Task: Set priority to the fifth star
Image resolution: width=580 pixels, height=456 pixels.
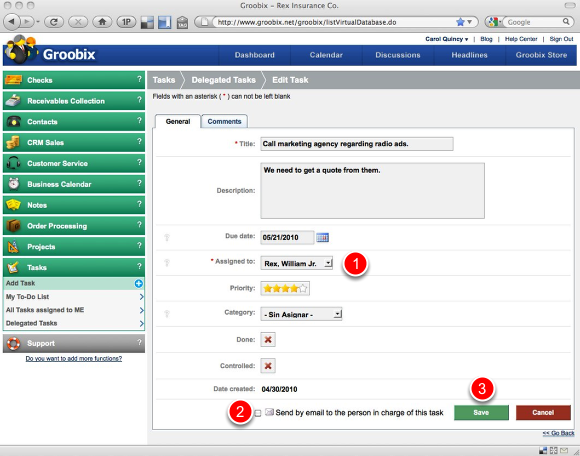Action: [x=303, y=288]
